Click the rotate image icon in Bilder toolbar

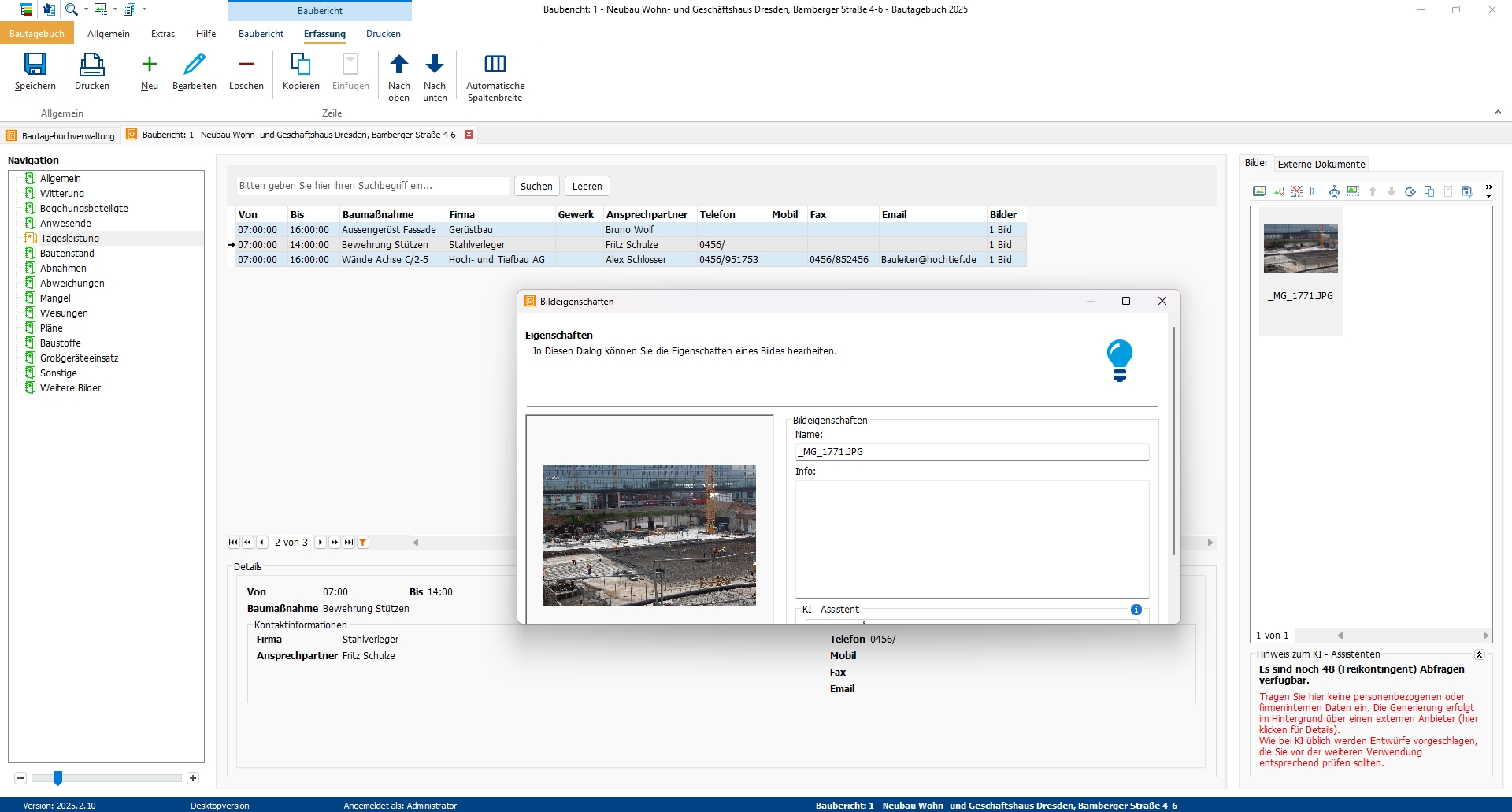[x=1410, y=191]
